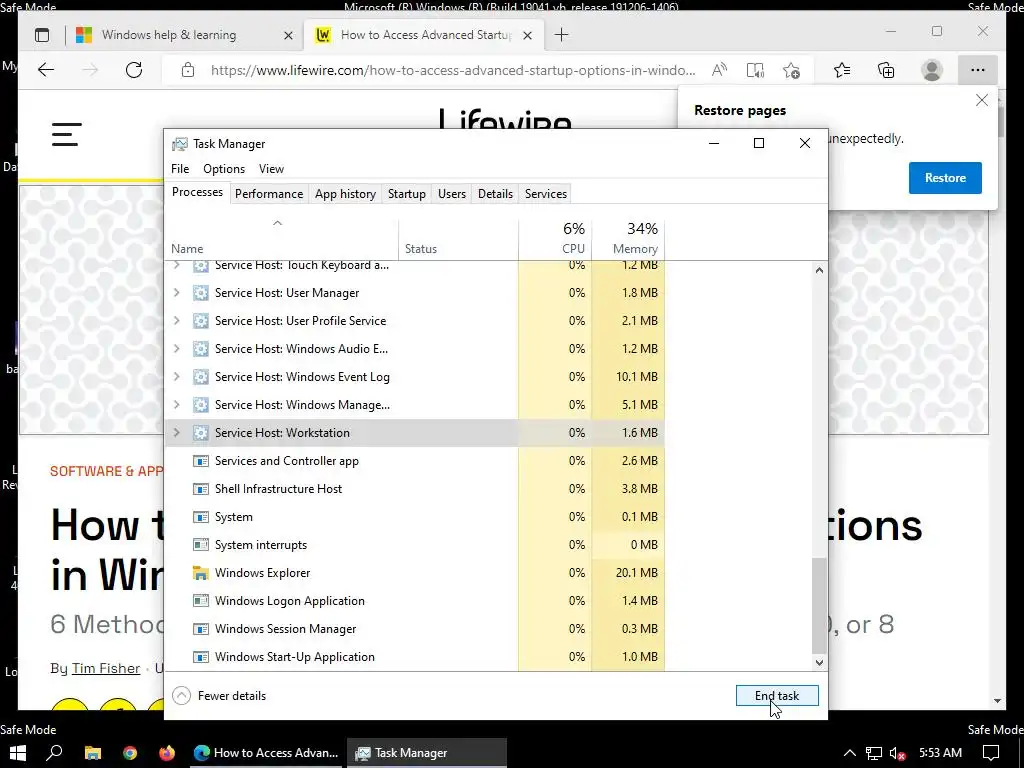Viewport: 1024px width, 768px height.
Task: Open Task Manager File menu
Action: point(180,168)
